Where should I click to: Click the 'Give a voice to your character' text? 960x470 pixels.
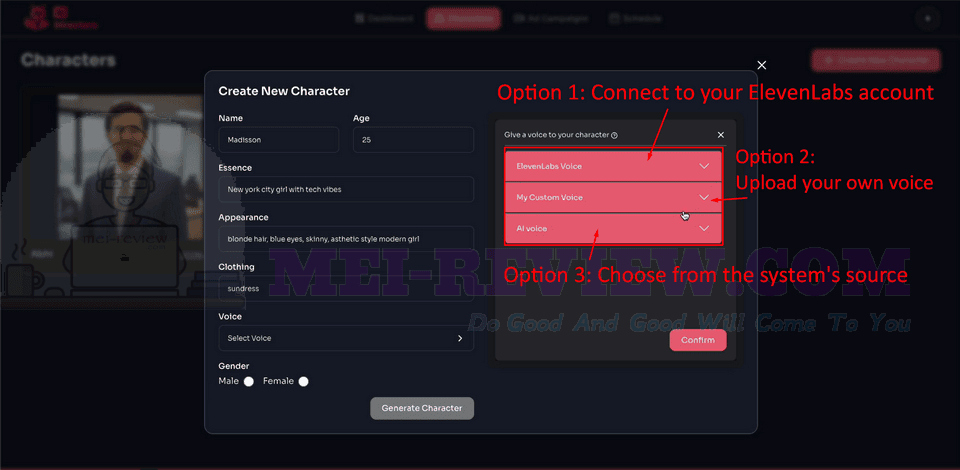[557, 135]
